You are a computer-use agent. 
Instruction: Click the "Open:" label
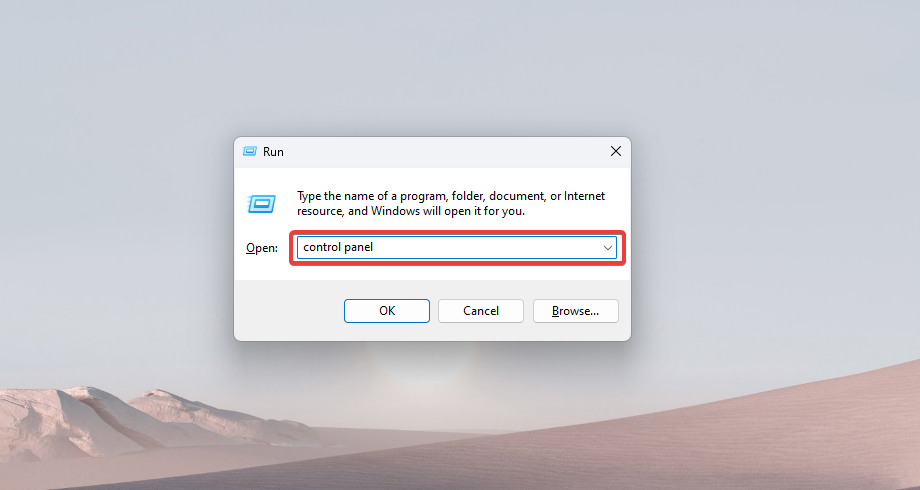262,248
